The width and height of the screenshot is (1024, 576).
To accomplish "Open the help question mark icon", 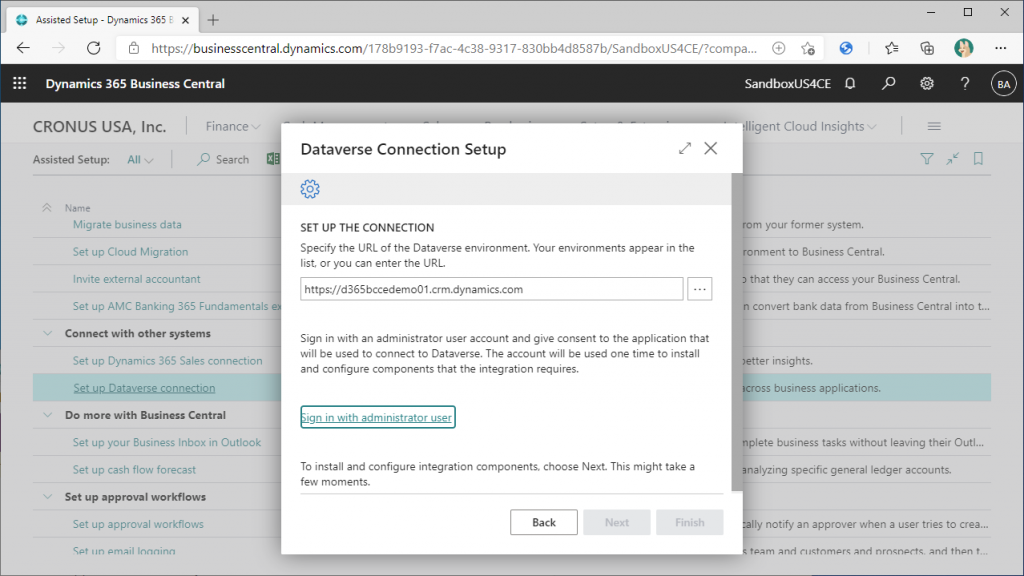I will [x=965, y=84].
